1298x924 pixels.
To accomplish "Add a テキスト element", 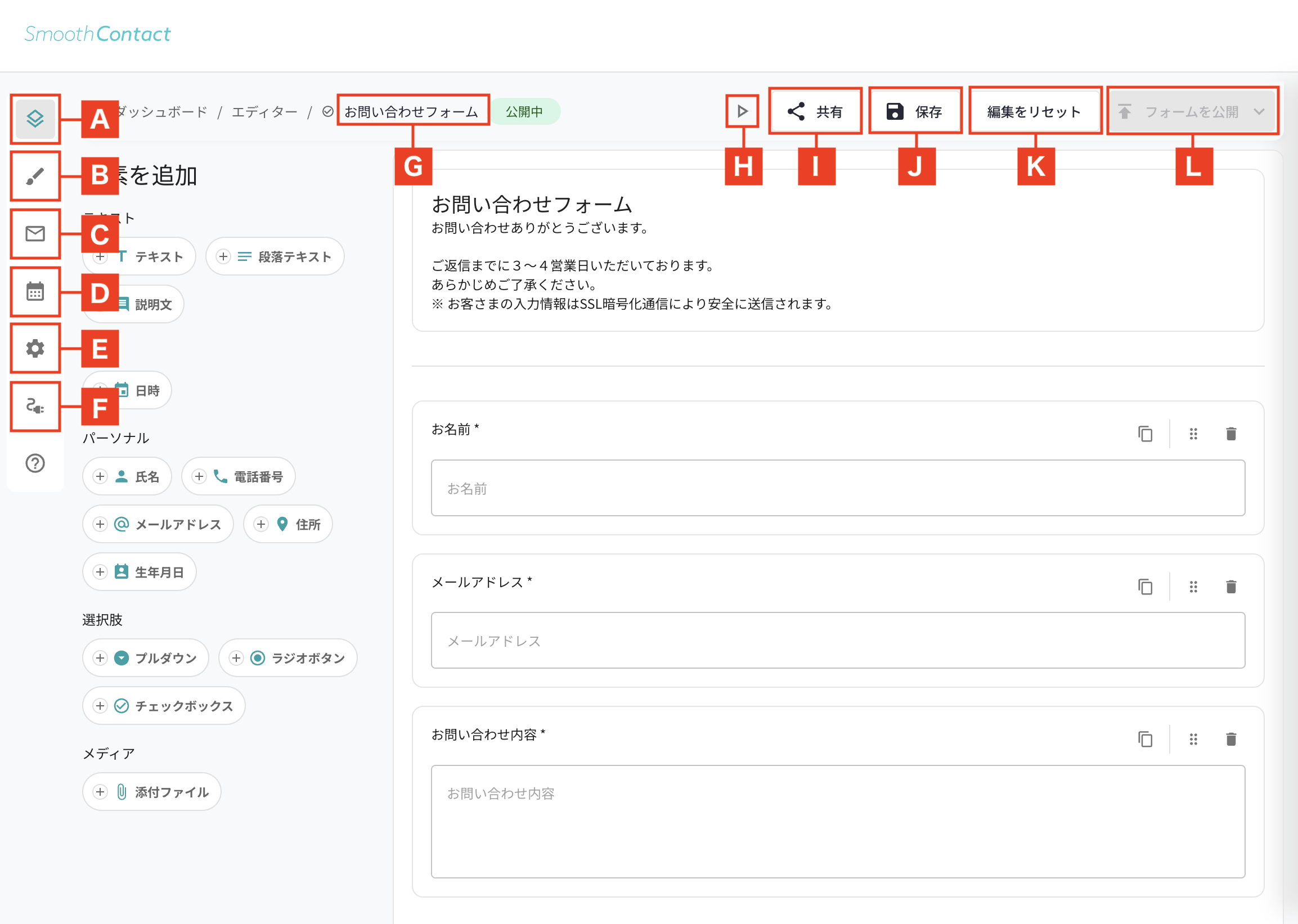I will (140, 256).
